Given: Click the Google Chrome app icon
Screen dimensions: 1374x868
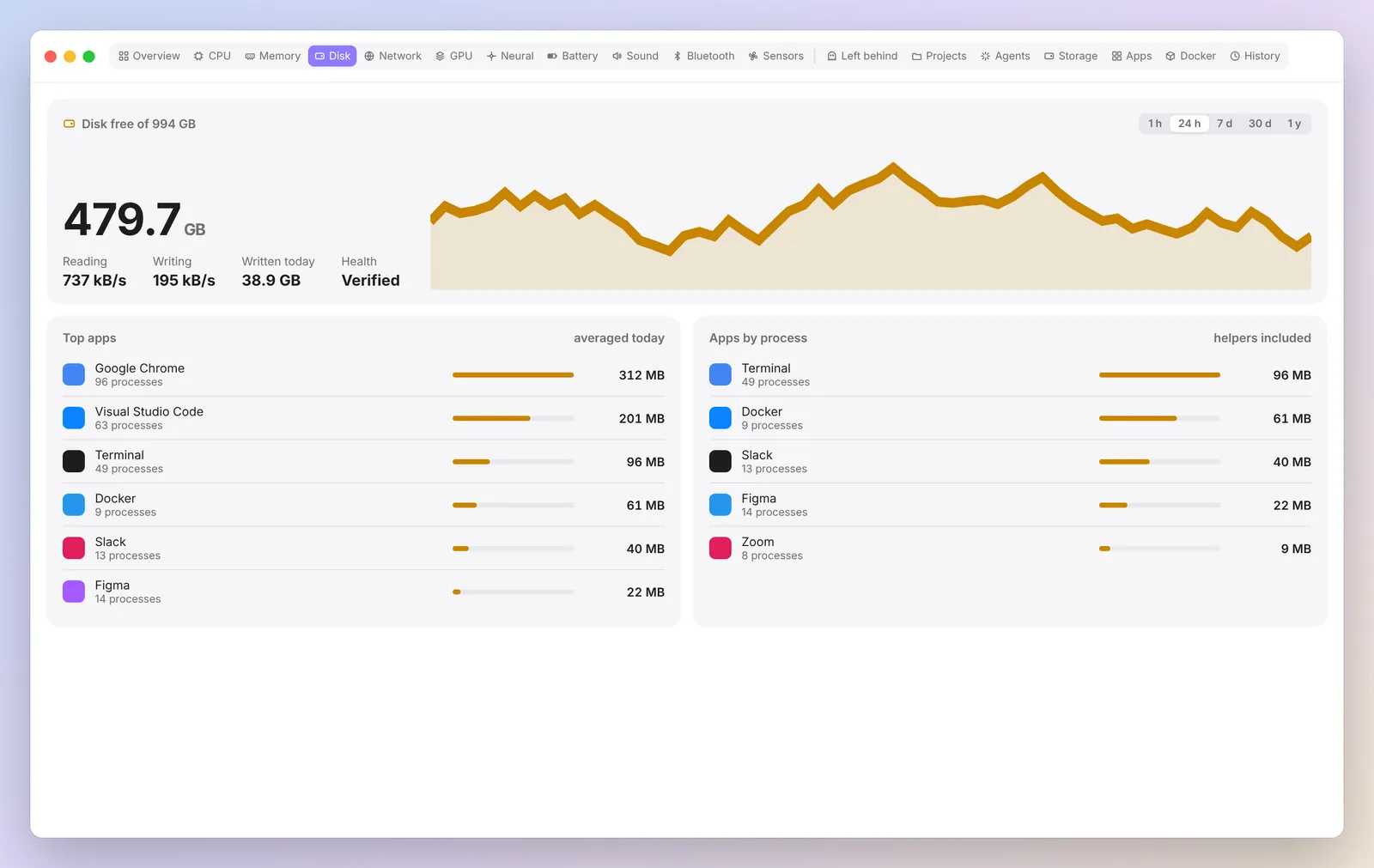Looking at the screenshot, I should [x=74, y=374].
